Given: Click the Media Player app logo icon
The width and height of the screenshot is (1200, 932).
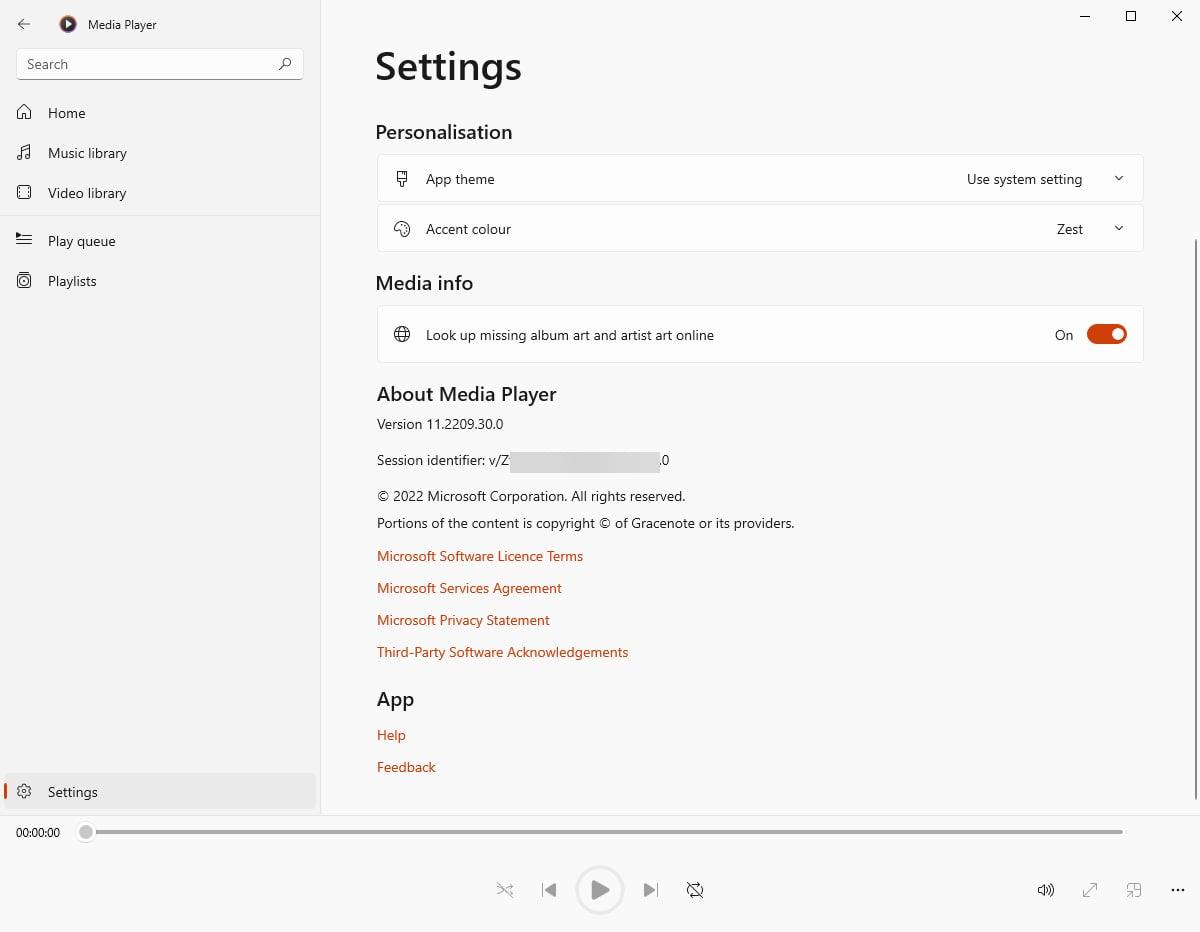Looking at the screenshot, I should [68, 24].
